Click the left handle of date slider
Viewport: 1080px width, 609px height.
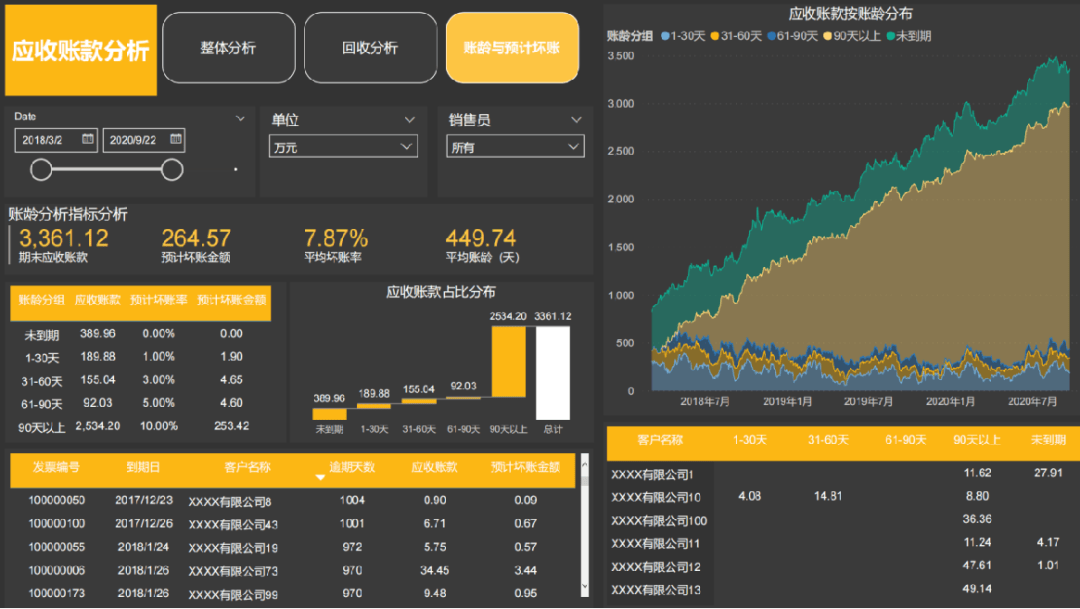point(41,170)
